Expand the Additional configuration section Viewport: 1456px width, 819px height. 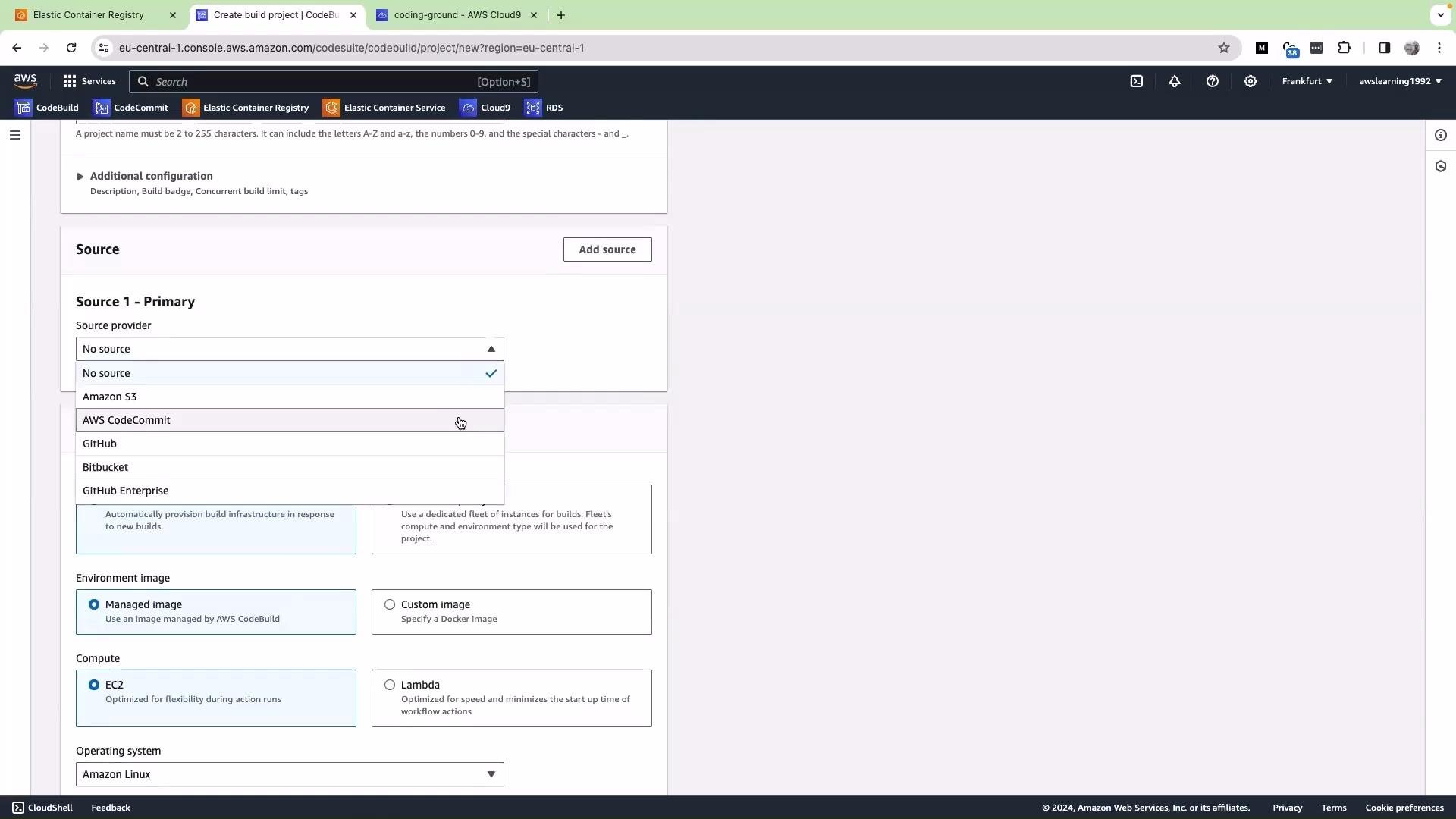click(x=144, y=176)
